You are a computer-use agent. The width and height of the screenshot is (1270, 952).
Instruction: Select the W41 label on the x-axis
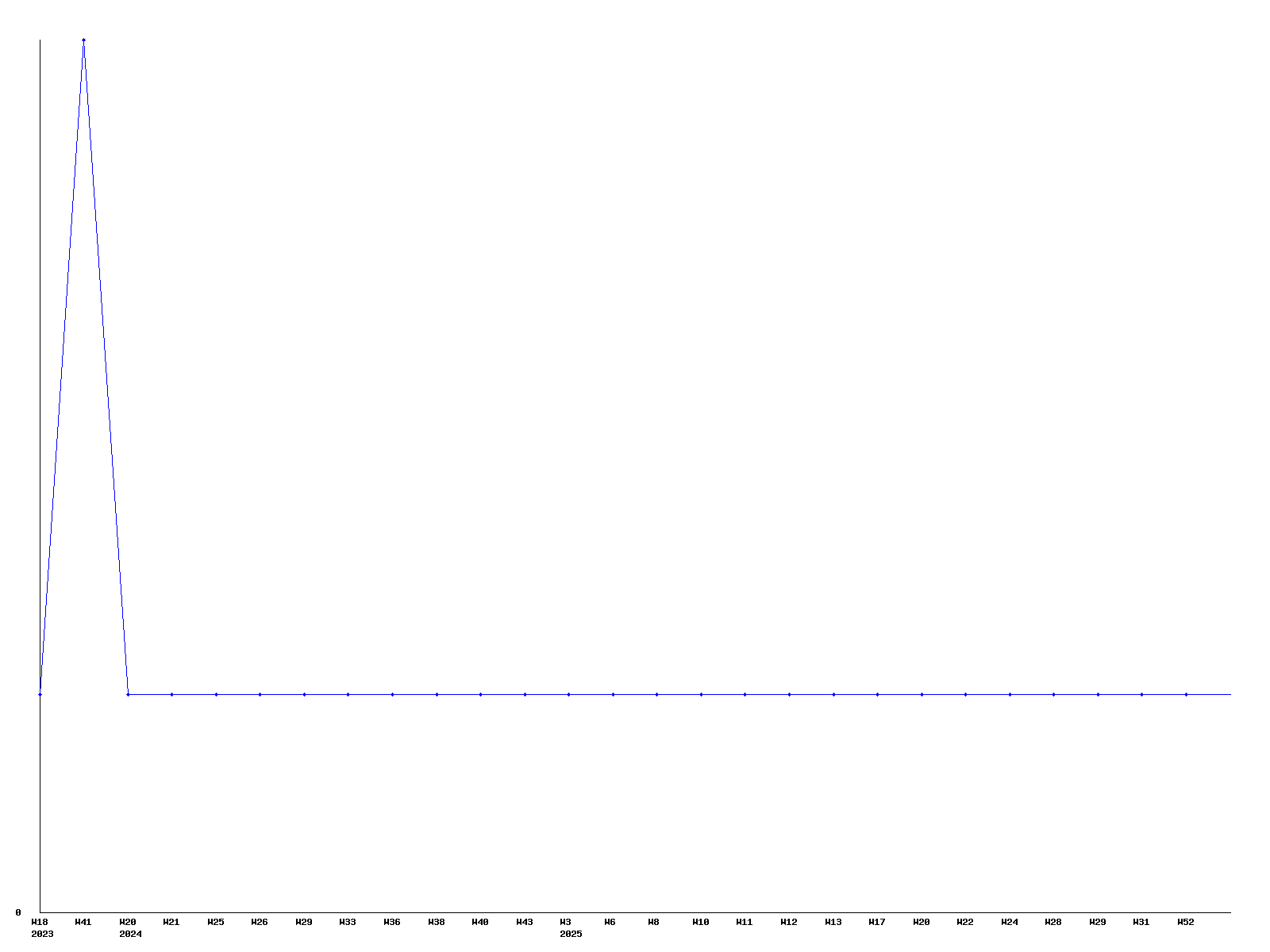click(x=83, y=922)
